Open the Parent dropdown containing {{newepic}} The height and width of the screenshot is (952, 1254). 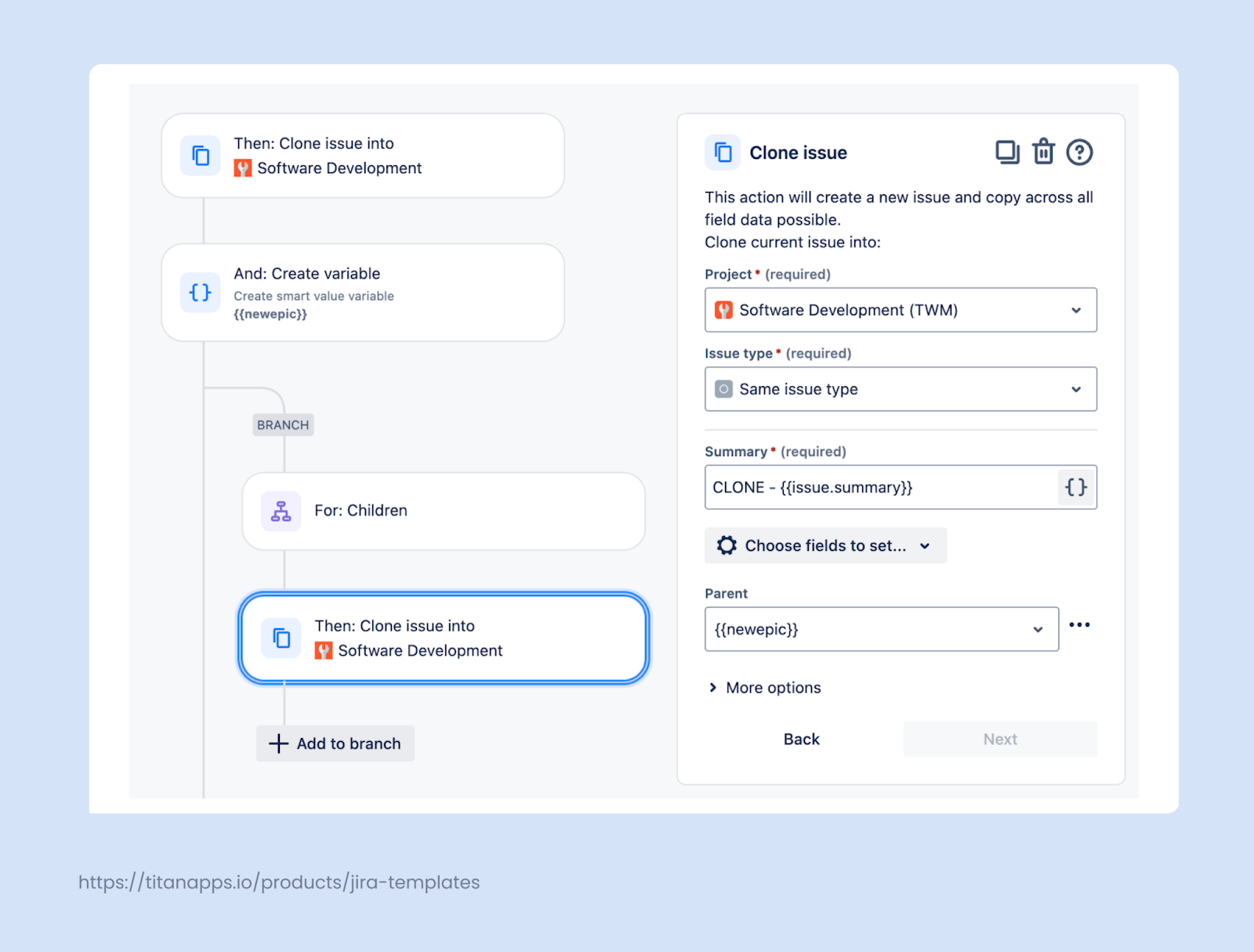point(881,629)
